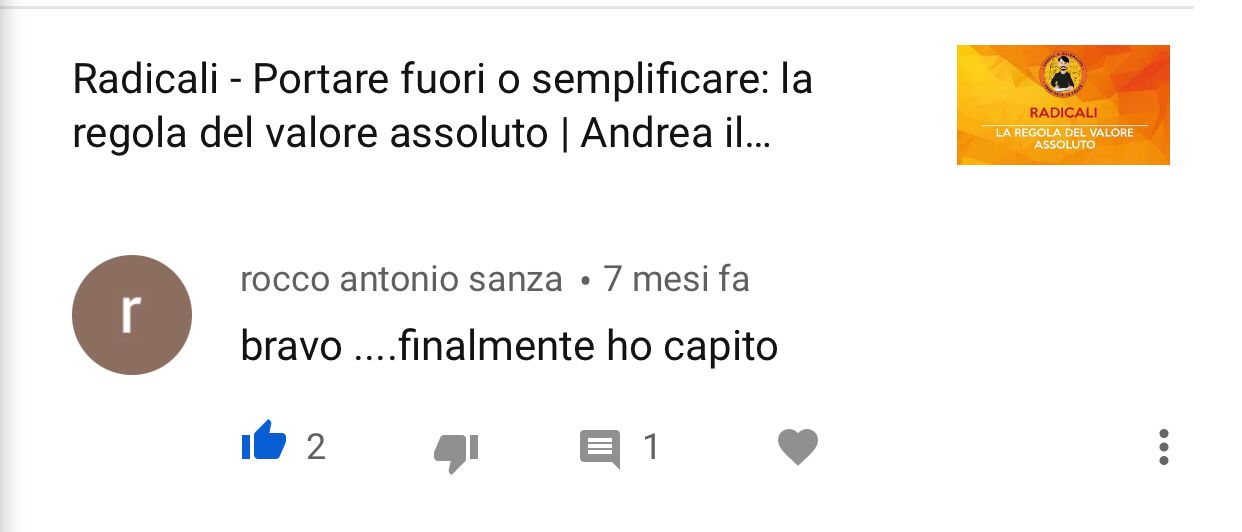Screen dimensions: 1242x532
Task: Click the like count "2"
Action: [316, 447]
